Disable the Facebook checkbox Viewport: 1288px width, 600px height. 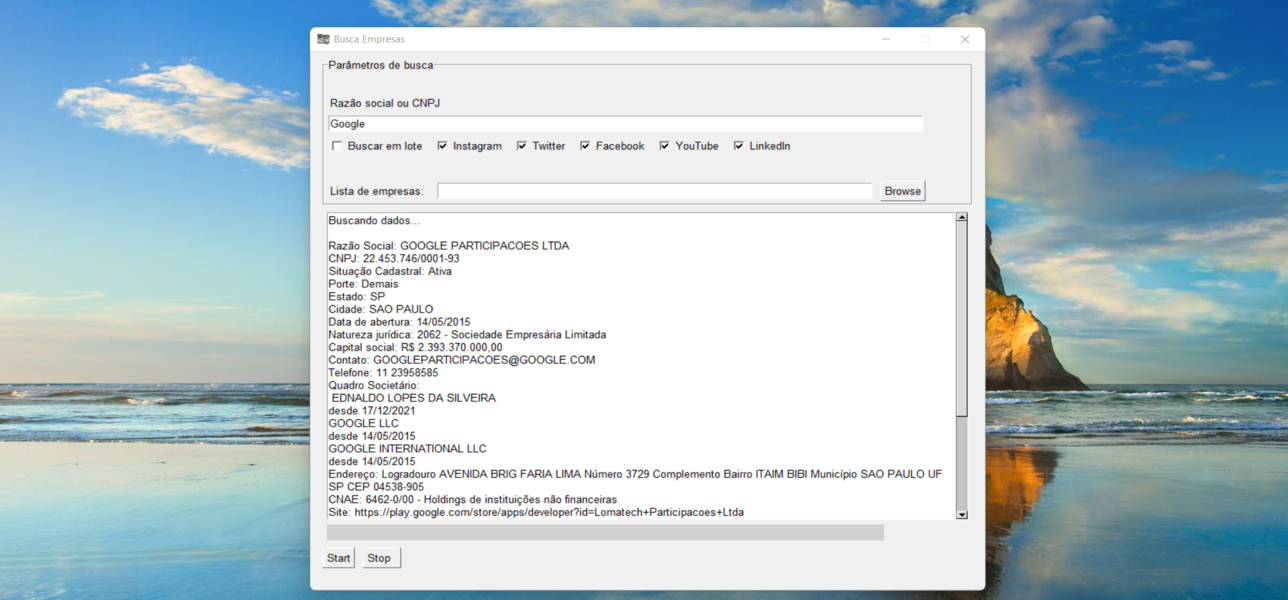[585, 146]
